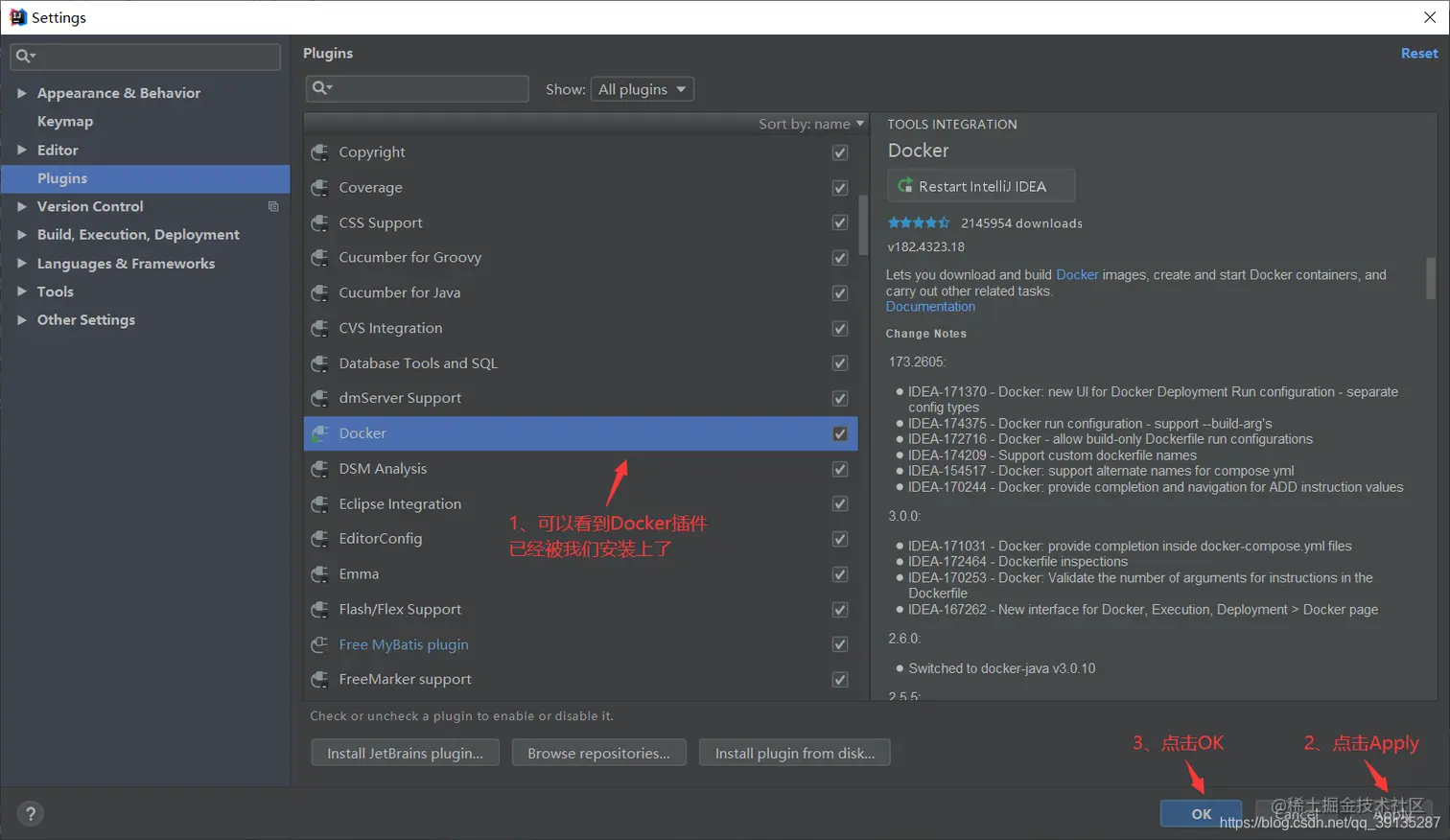This screenshot has width=1450, height=840.
Task: Click the Database Tools and SQL plugin icon
Action: (x=319, y=363)
